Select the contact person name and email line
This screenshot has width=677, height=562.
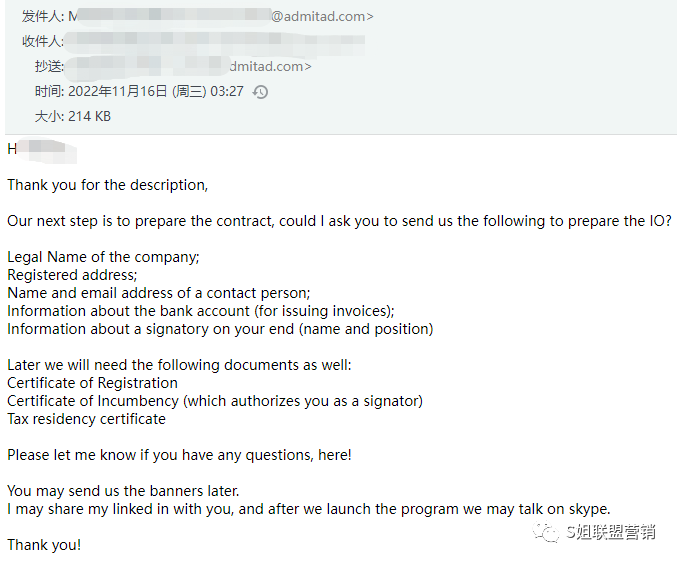coord(159,293)
